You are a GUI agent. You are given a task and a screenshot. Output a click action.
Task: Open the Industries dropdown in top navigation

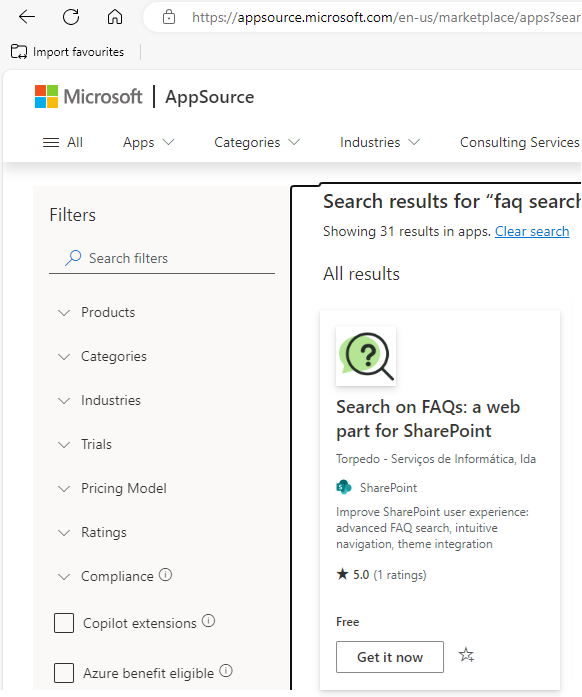(x=380, y=142)
